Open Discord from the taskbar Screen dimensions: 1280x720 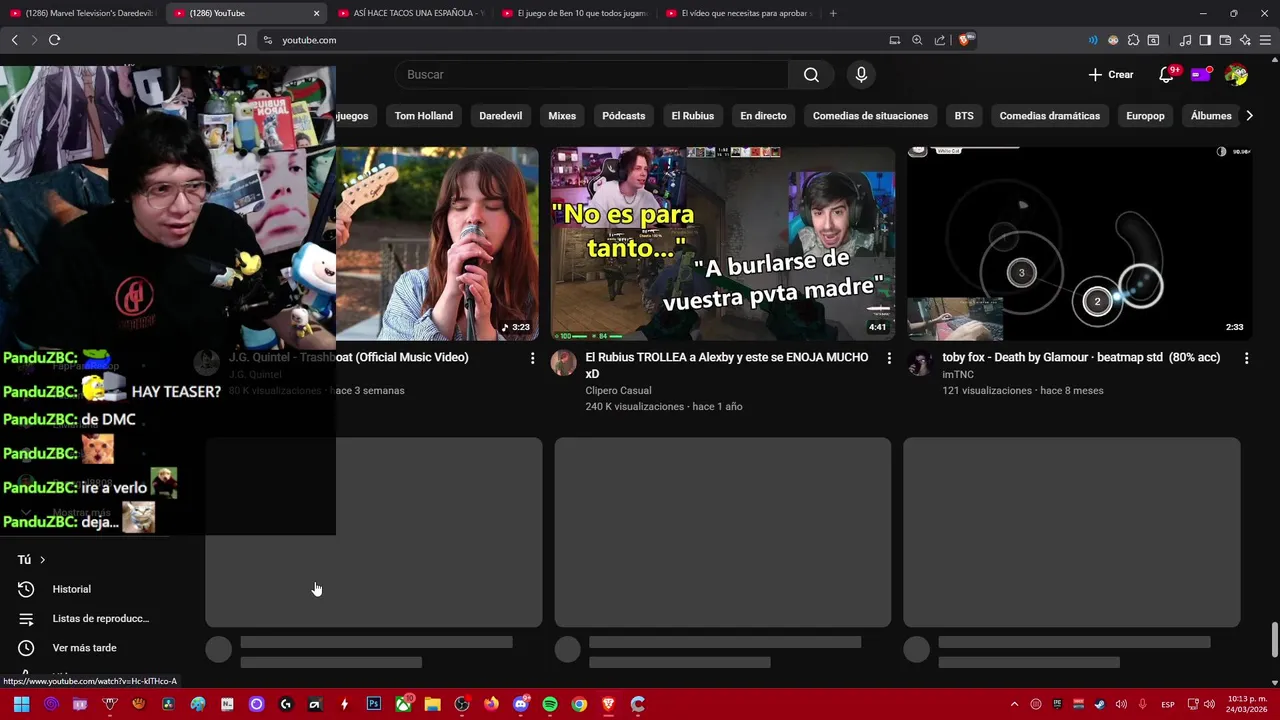pos(520,704)
